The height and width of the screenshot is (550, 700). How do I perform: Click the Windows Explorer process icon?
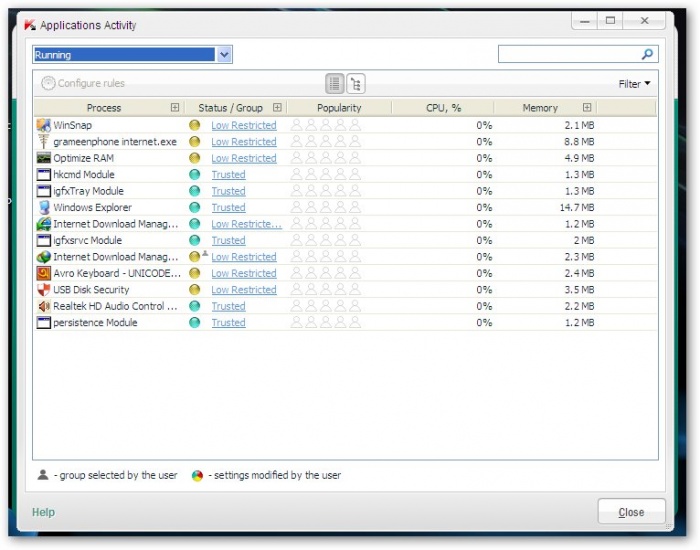[43, 208]
